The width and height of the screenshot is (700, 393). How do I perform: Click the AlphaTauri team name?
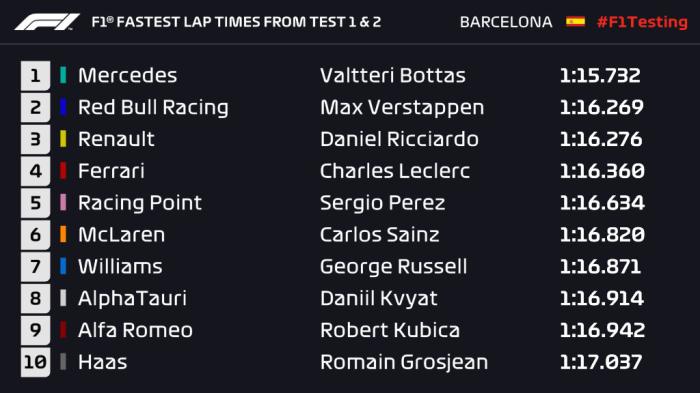pyautogui.click(x=132, y=298)
